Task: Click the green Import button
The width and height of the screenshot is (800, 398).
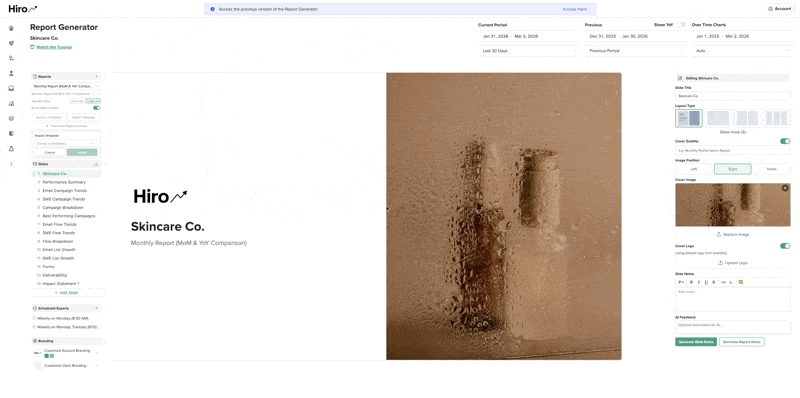Action: 82,153
